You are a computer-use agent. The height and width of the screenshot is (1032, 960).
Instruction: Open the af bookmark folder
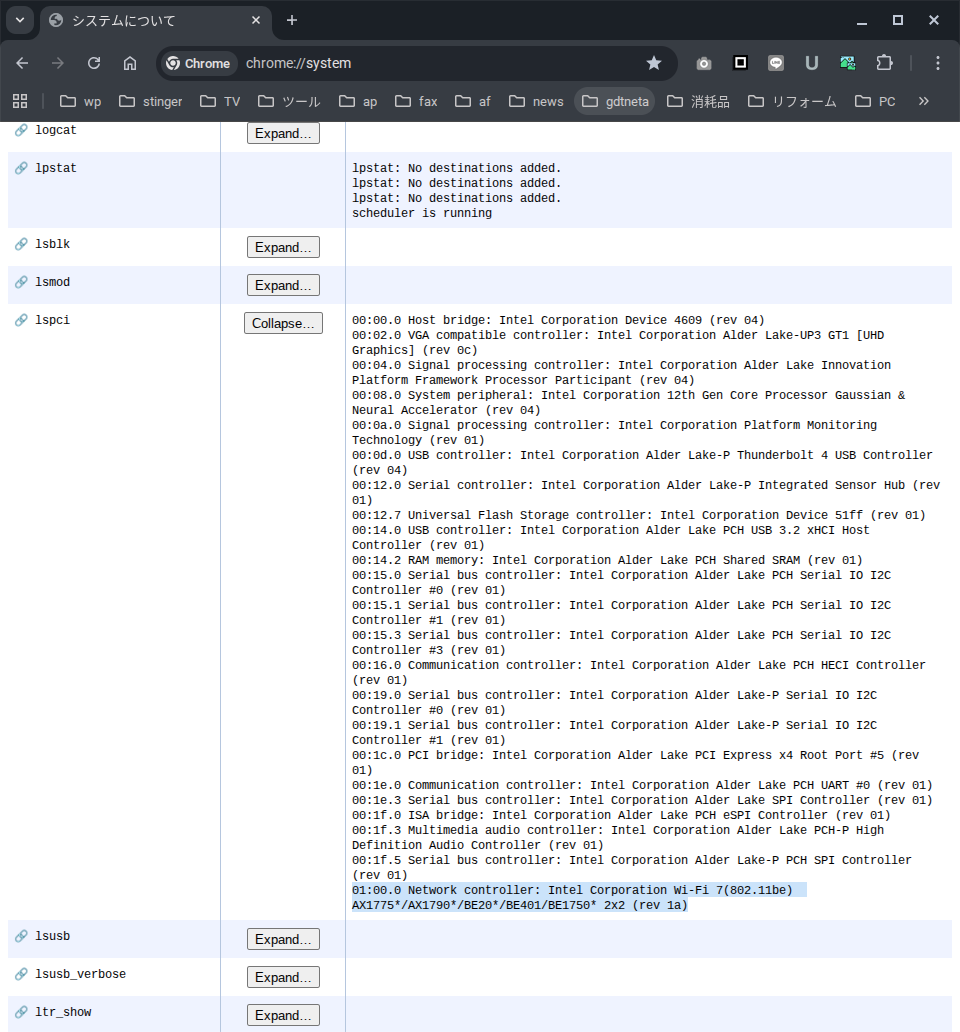click(473, 101)
